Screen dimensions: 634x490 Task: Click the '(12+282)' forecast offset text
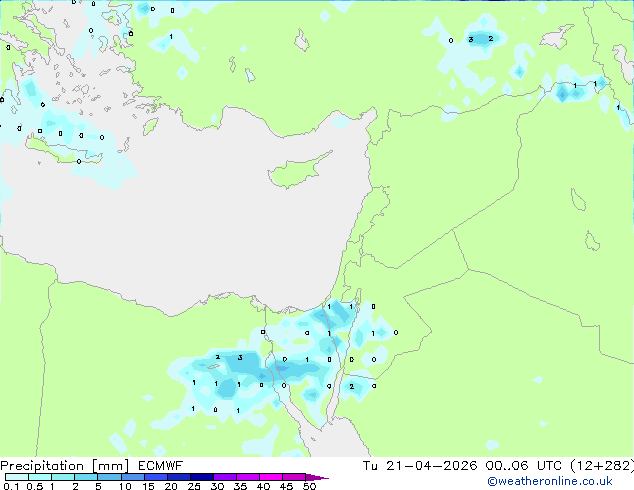click(x=602, y=466)
